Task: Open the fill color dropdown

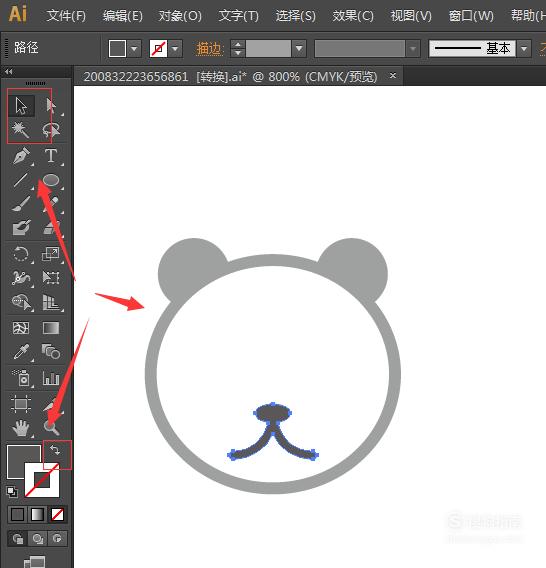Action: point(134,49)
